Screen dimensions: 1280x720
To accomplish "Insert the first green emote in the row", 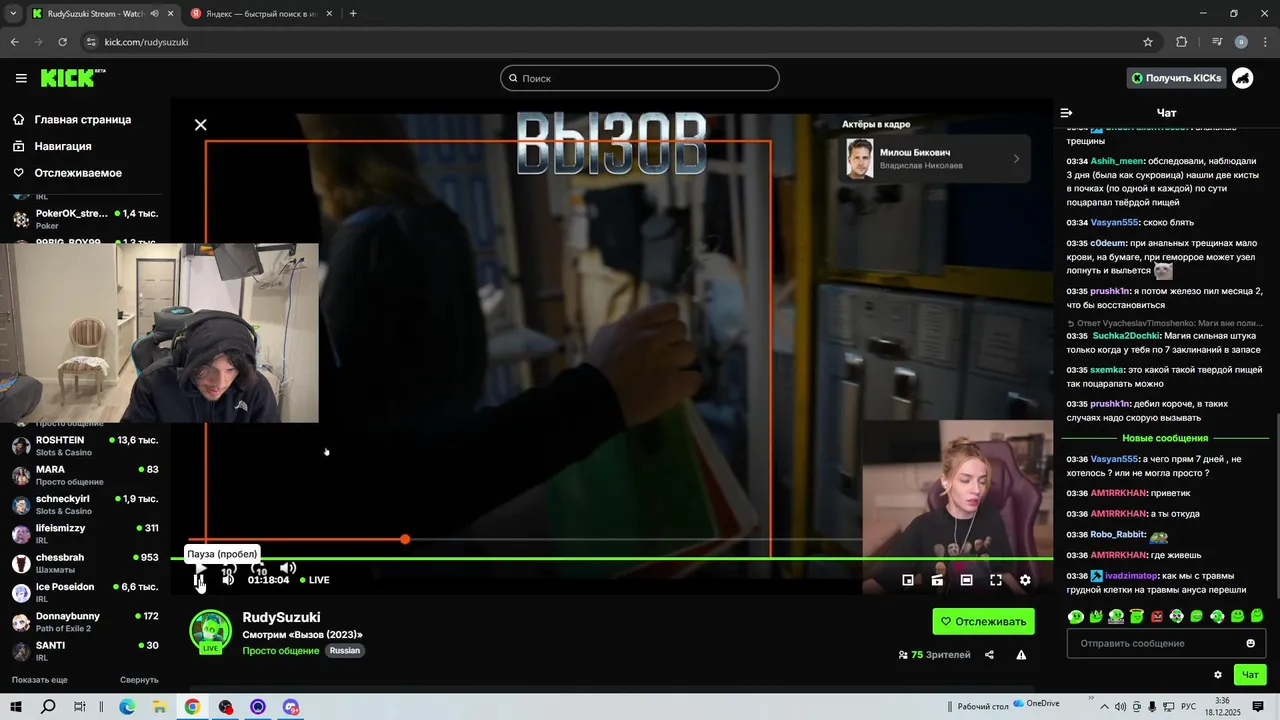I will pyautogui.click(x=1076, y=616).
